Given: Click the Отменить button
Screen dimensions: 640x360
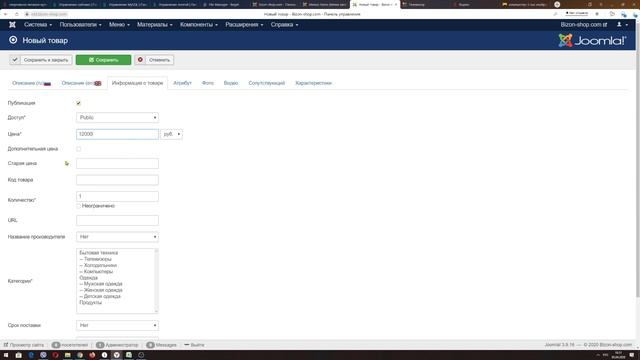Looking at the screenshot, I should [x=154, y=60].
